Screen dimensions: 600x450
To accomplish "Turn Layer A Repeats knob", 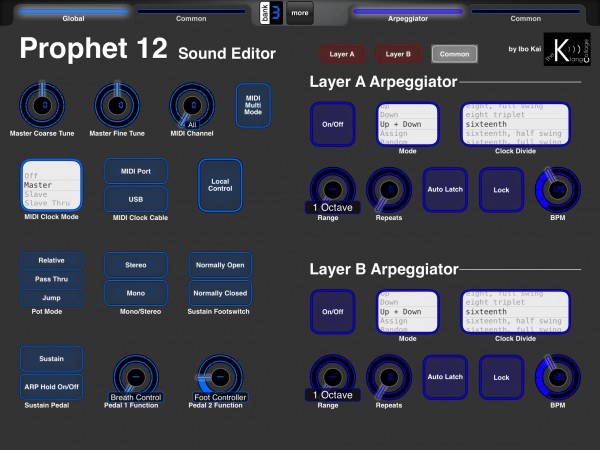I will (x=389, y=189).
